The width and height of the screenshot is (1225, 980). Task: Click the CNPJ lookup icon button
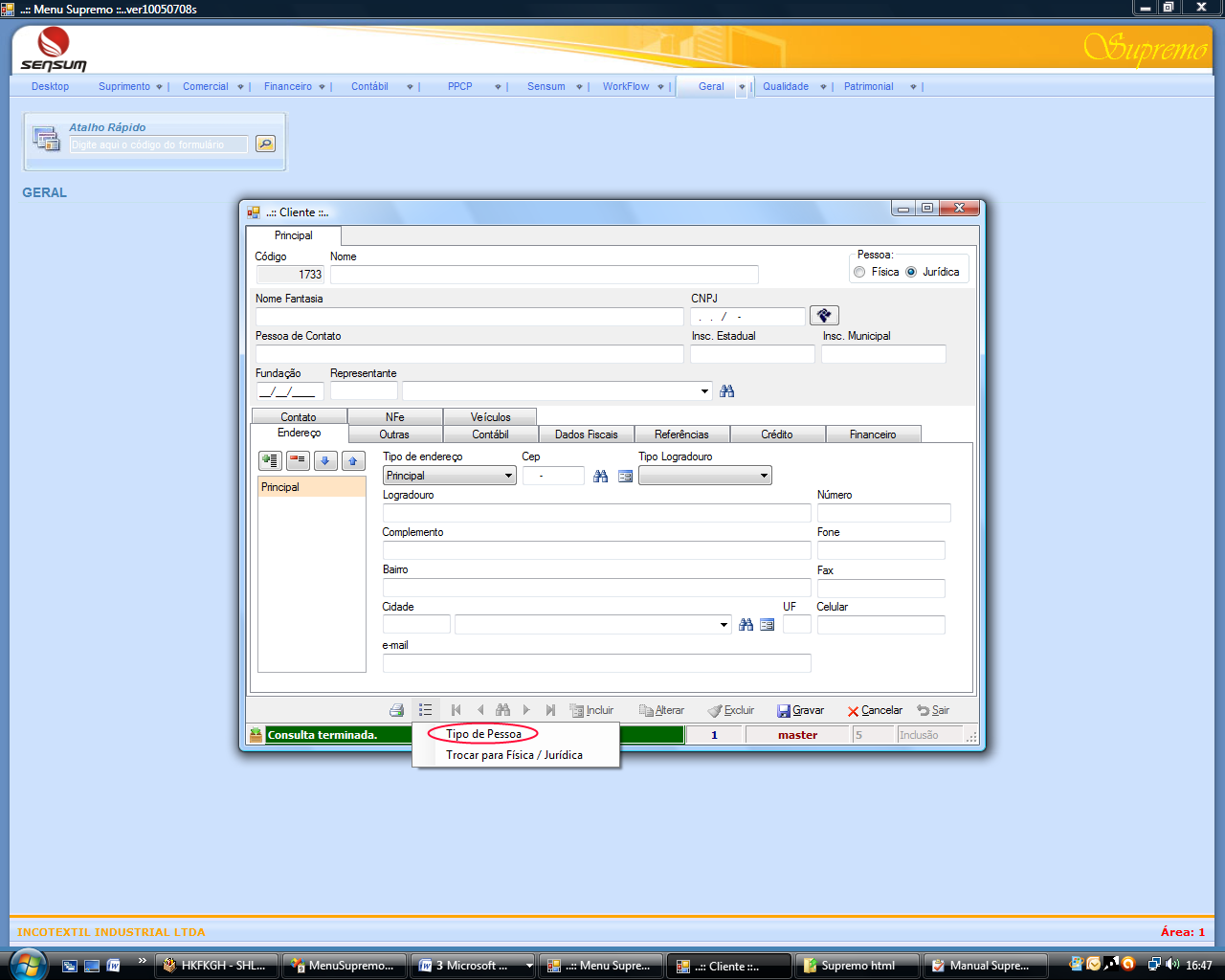(x=824, y=315)
